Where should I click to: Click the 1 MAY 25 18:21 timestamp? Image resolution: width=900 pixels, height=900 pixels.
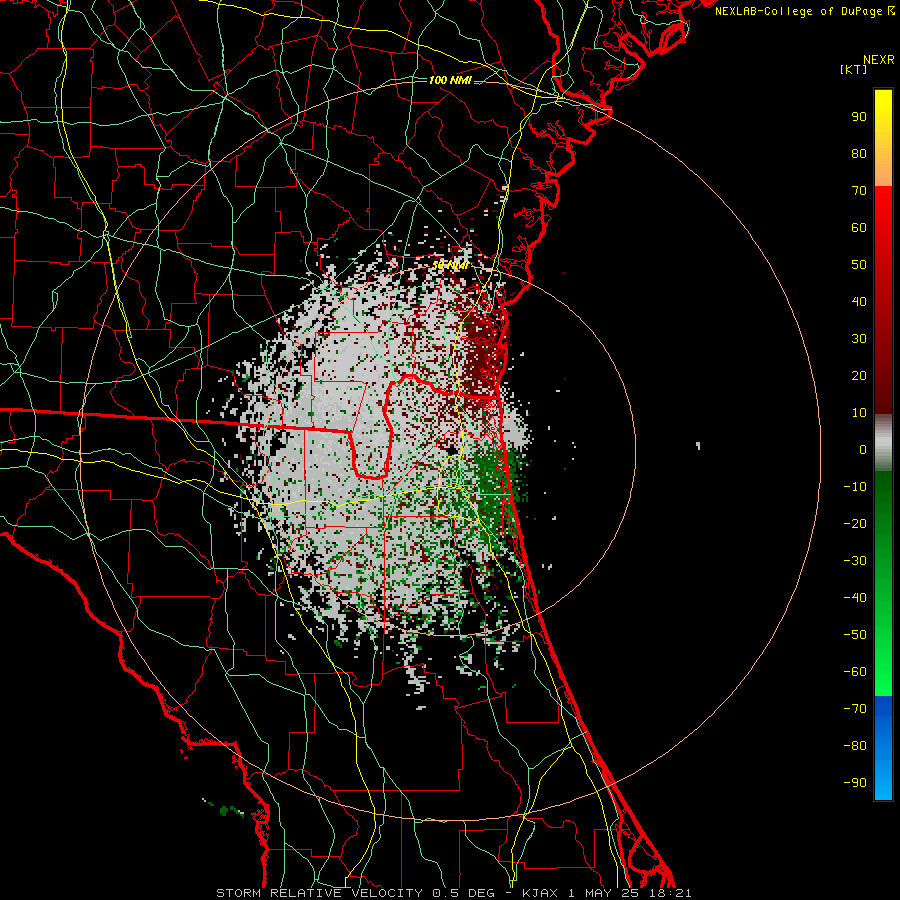[x=630, y=893]
